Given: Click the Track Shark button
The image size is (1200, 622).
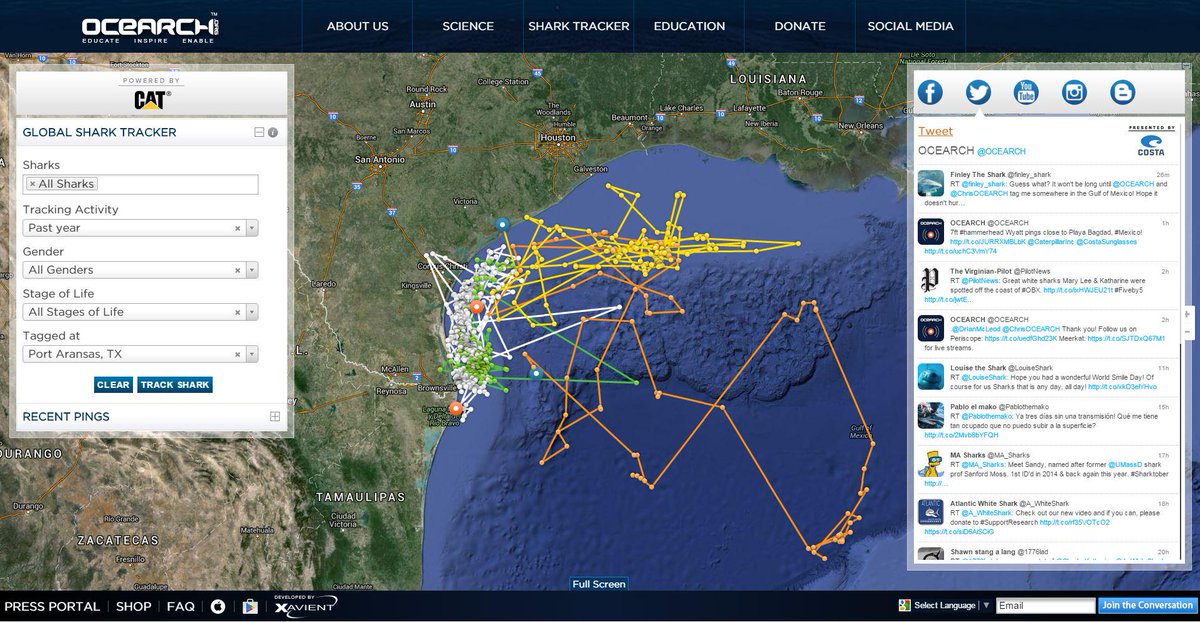Looking at the screenshot, I should pos(175,385).
